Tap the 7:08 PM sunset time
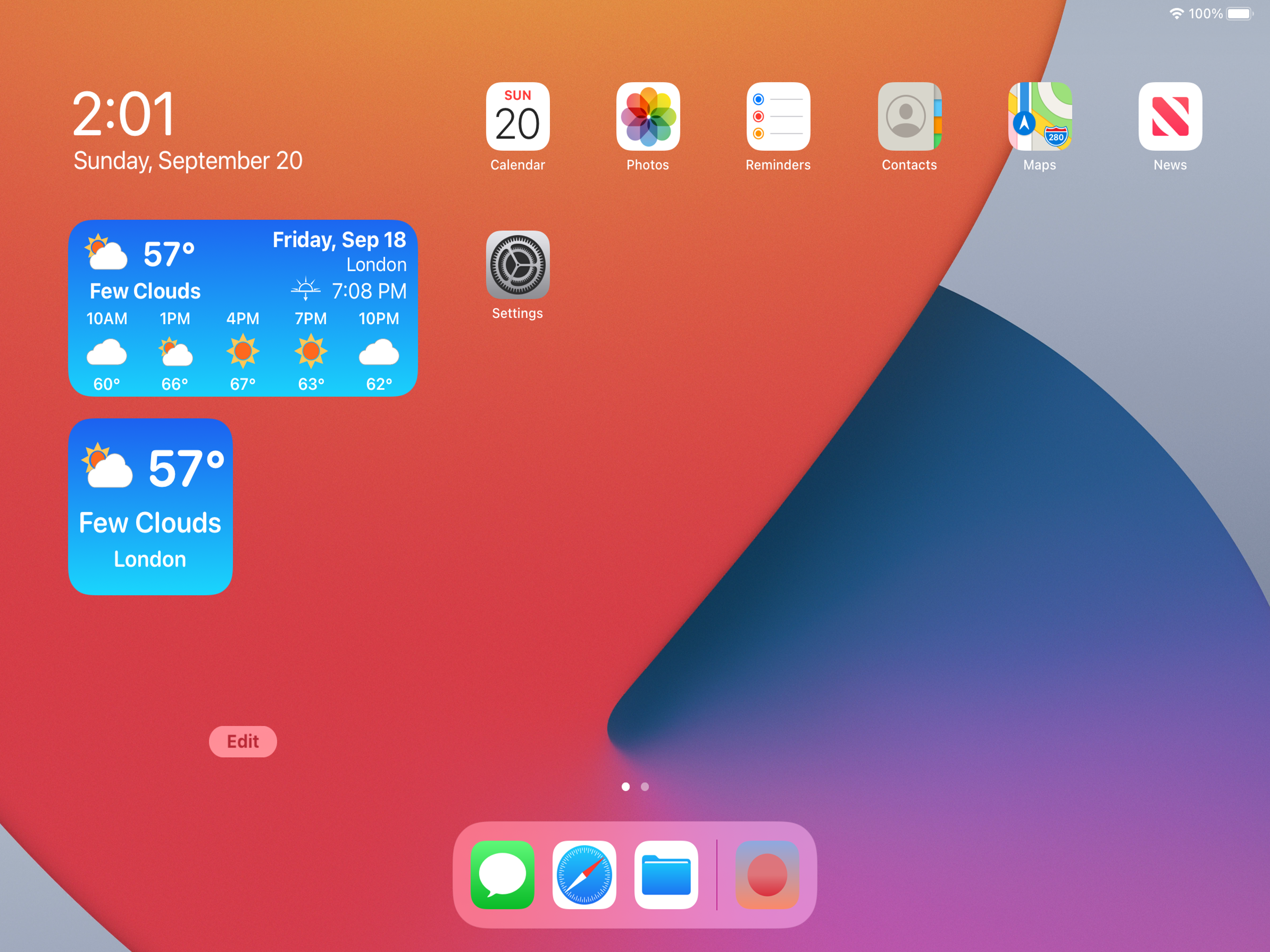 pos(369,291)
